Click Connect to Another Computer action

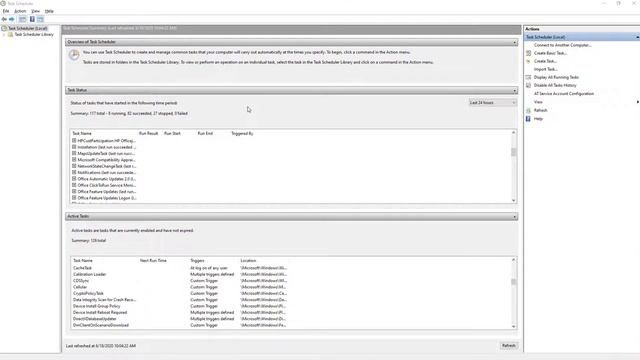coord(562,45)
